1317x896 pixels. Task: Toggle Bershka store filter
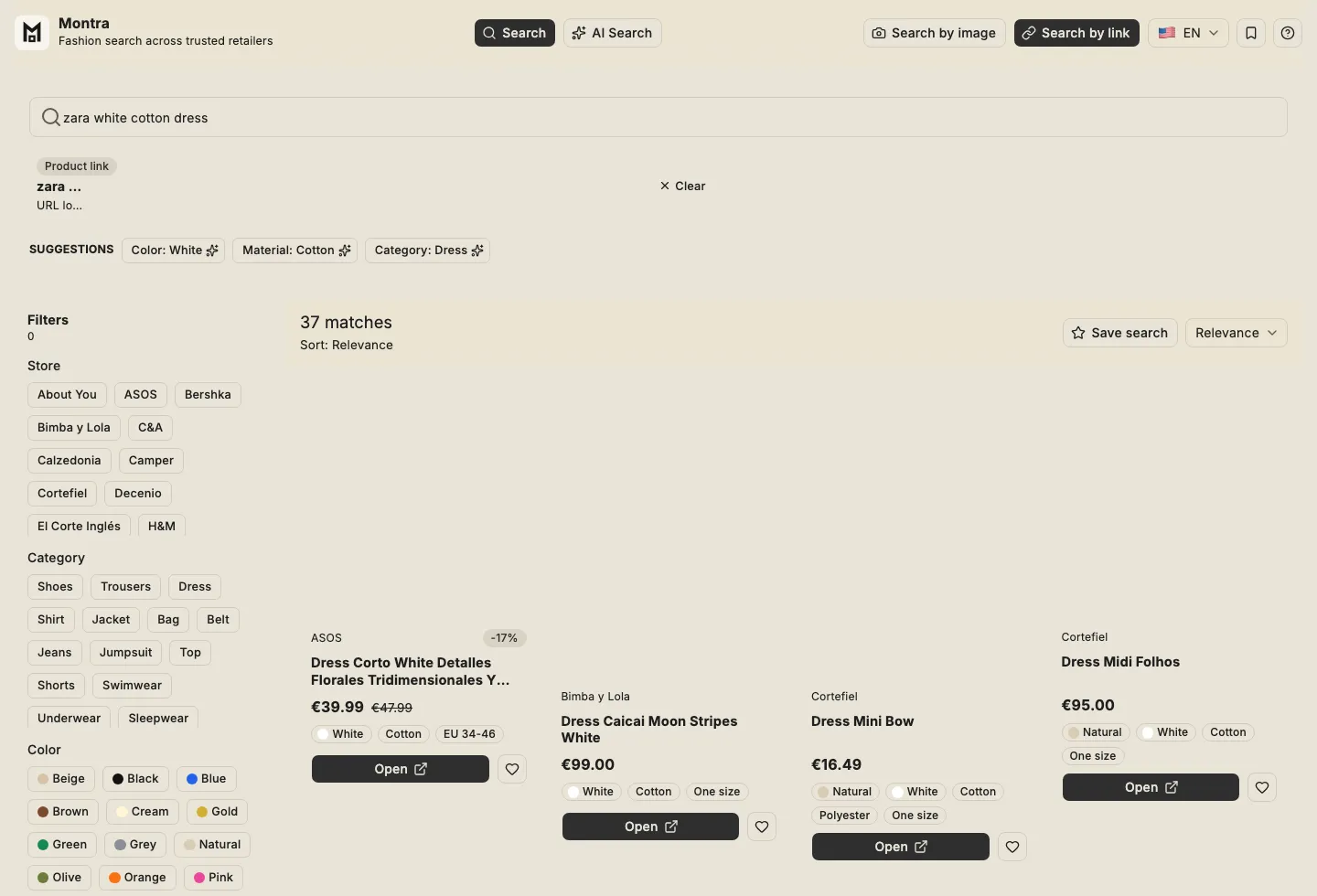[x=208, y=395]
